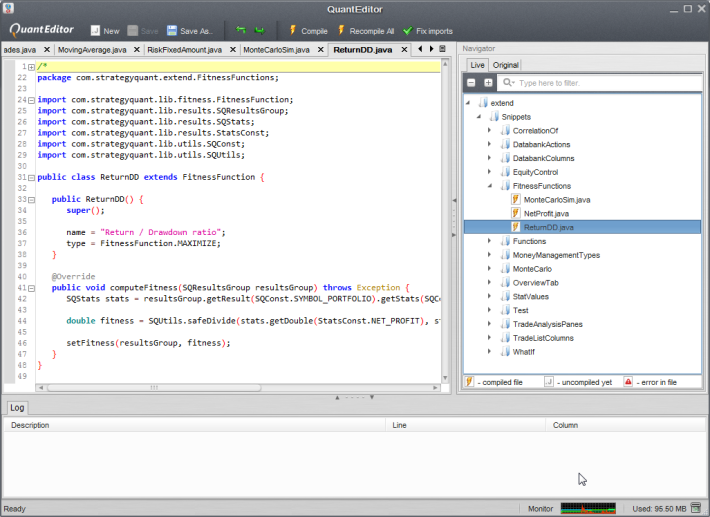The height and width of the screenshot is (517, 710).
Task: Close the ReturnDD.java tab
Action: click(x=404, y=49)
